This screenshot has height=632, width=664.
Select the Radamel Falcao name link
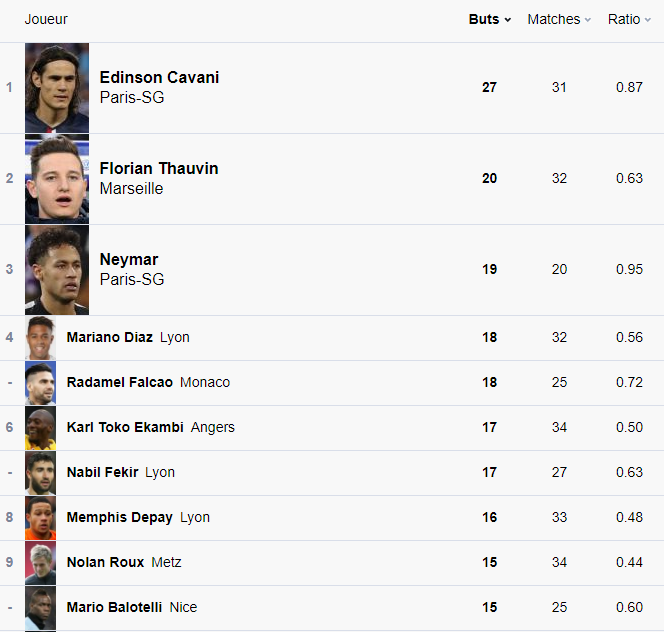(x=119, y=383)
